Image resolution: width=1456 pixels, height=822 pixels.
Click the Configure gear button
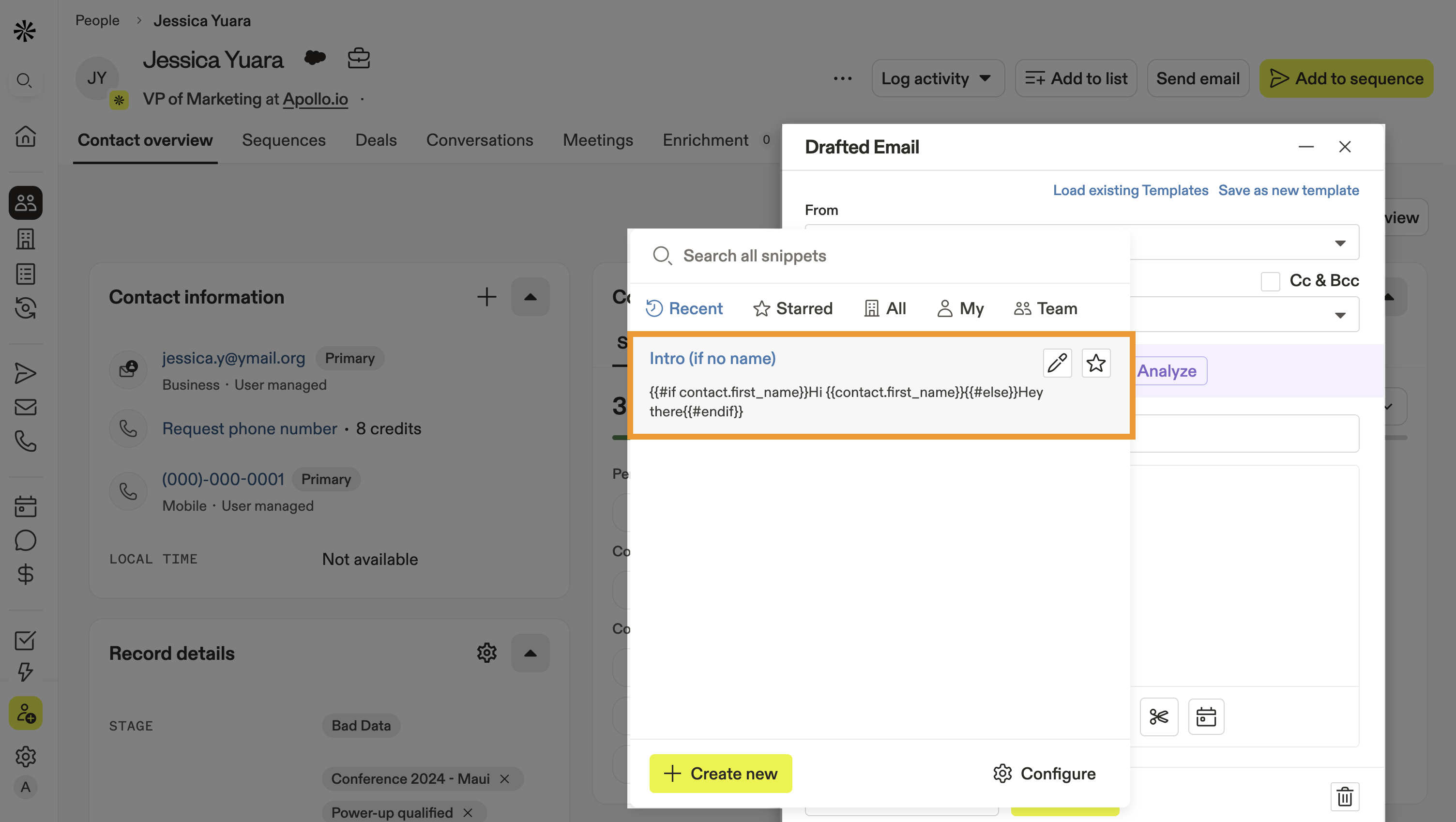tap(1044, 774)
